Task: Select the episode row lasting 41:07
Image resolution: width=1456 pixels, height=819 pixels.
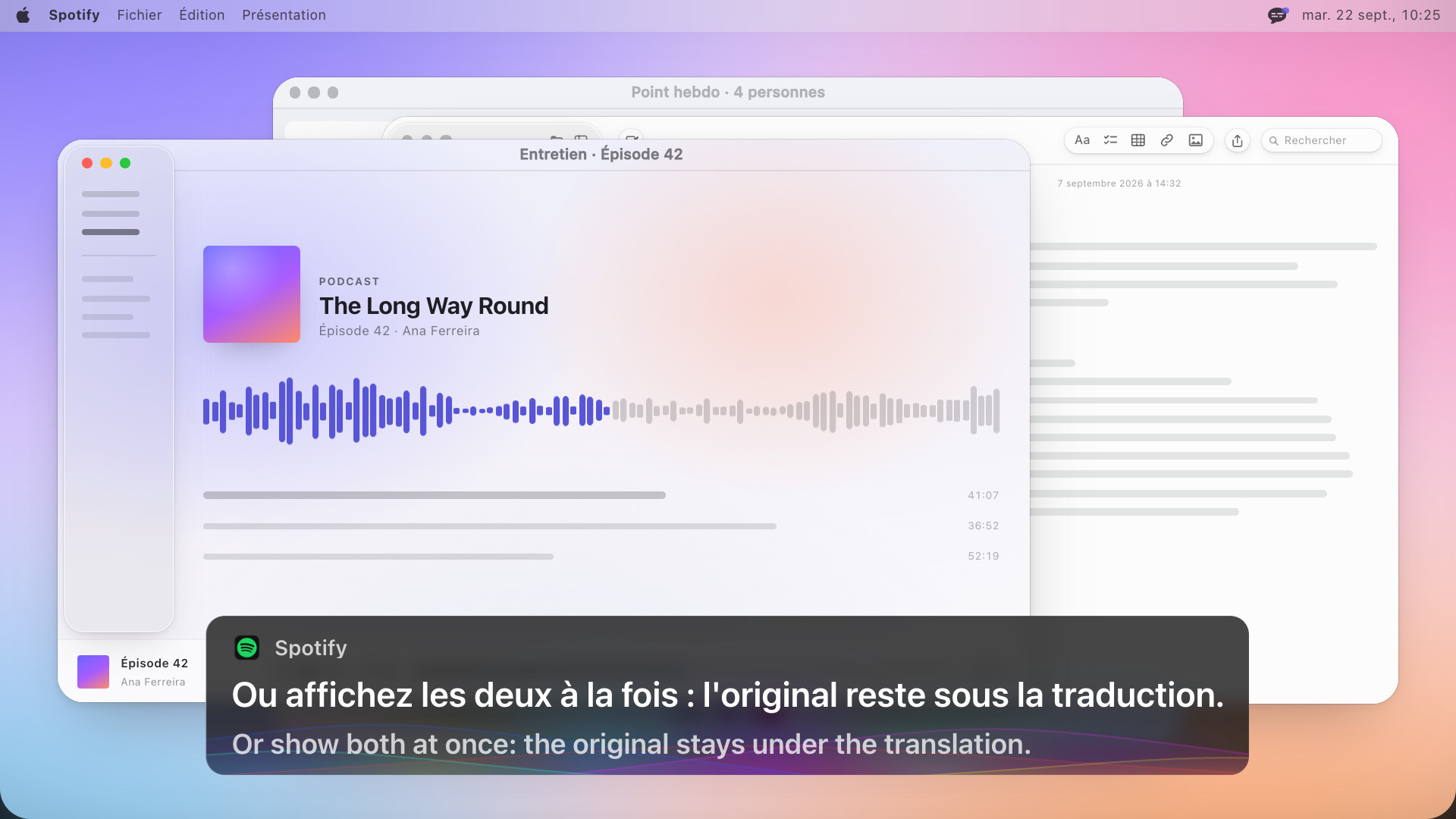Action: click(601, 495)
